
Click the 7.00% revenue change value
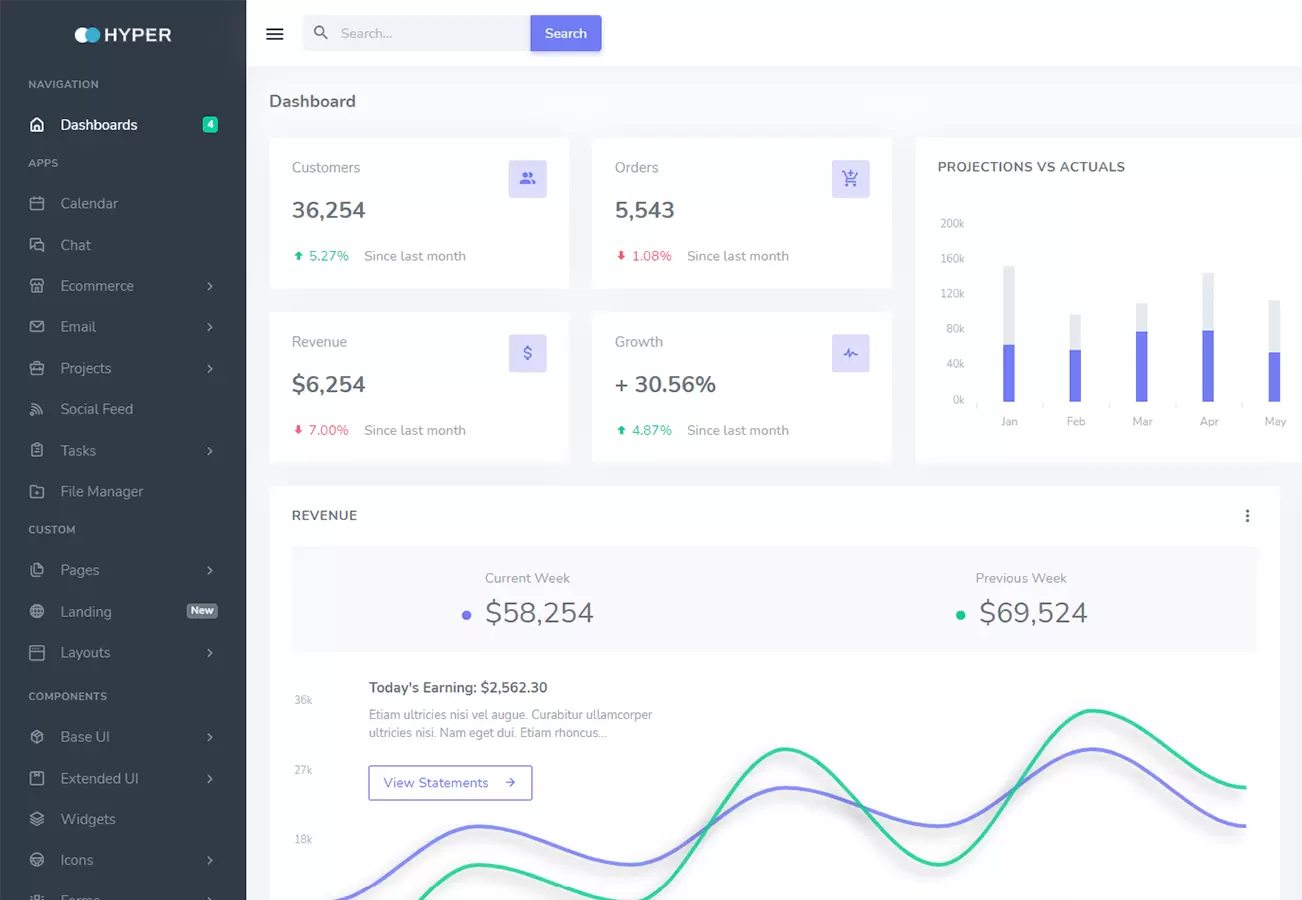click(x=329, y=430)
